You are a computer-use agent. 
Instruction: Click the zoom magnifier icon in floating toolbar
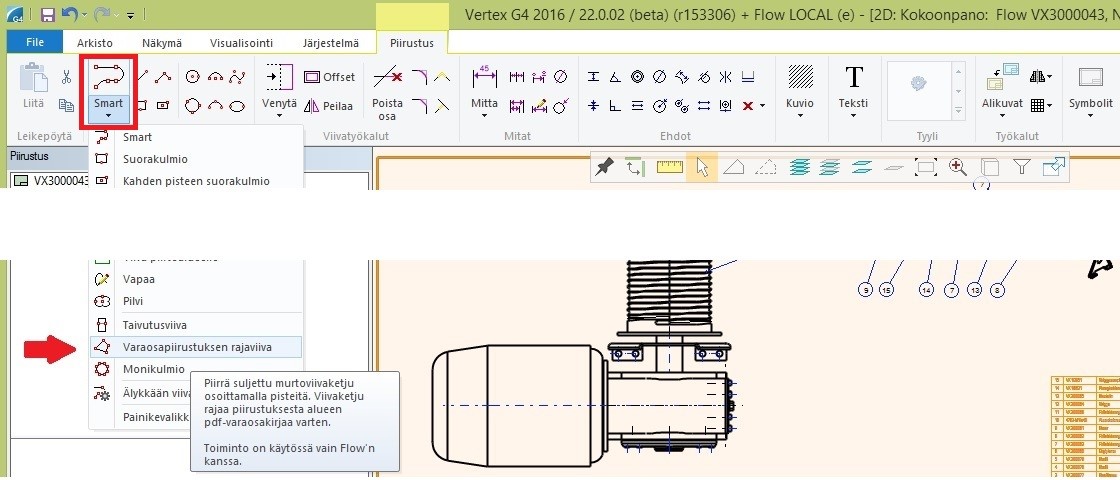tap(957, 167)
